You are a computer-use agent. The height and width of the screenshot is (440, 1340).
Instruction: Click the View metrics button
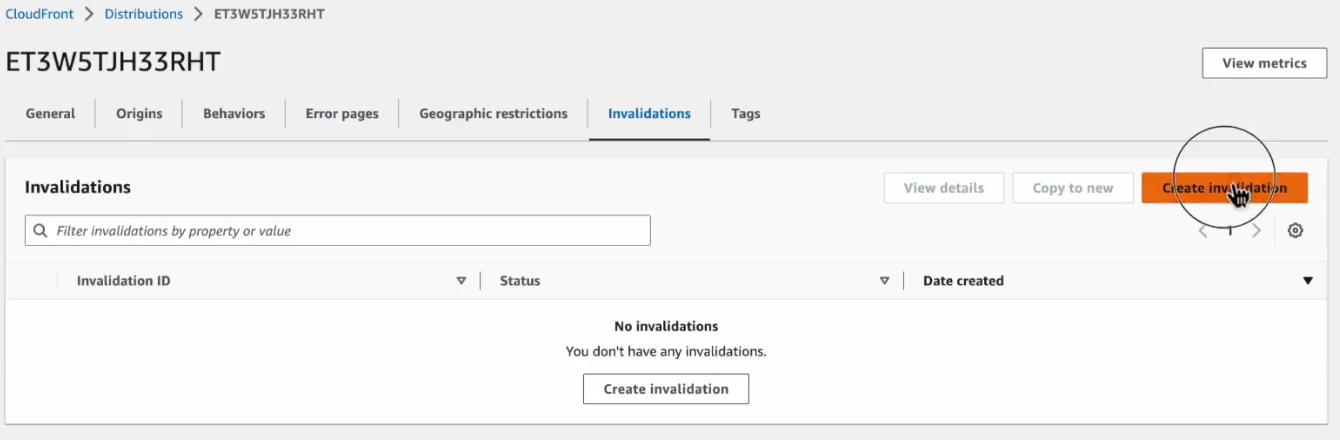point(1264,63)
